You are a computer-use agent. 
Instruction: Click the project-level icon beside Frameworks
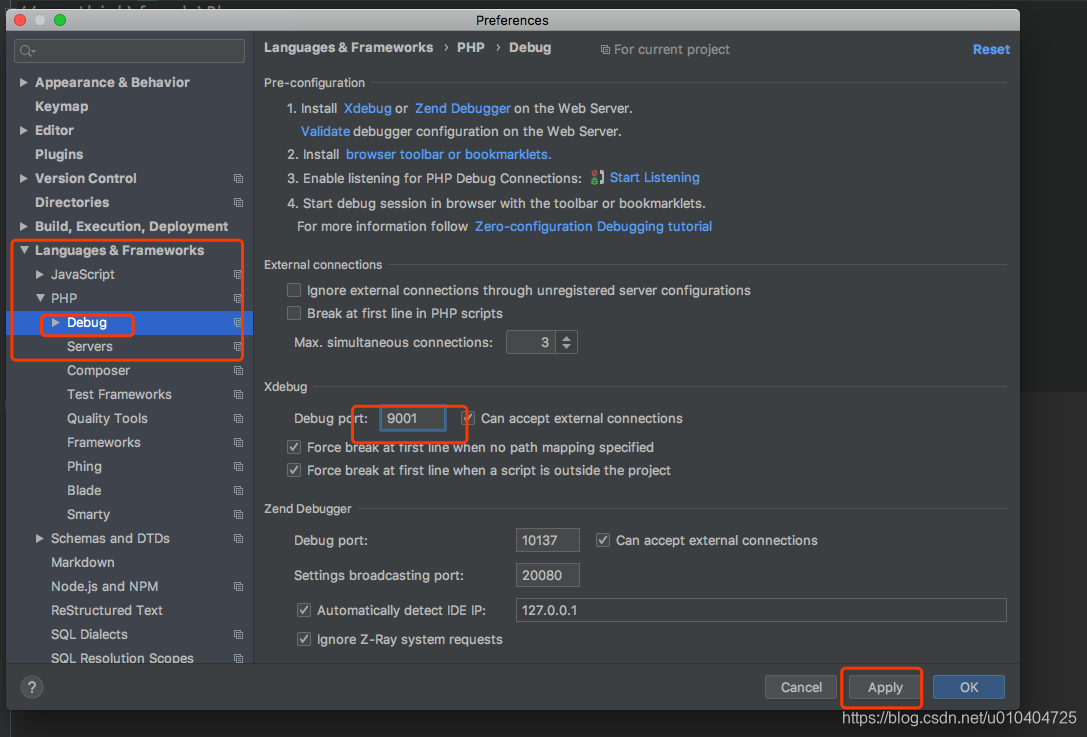238,442
